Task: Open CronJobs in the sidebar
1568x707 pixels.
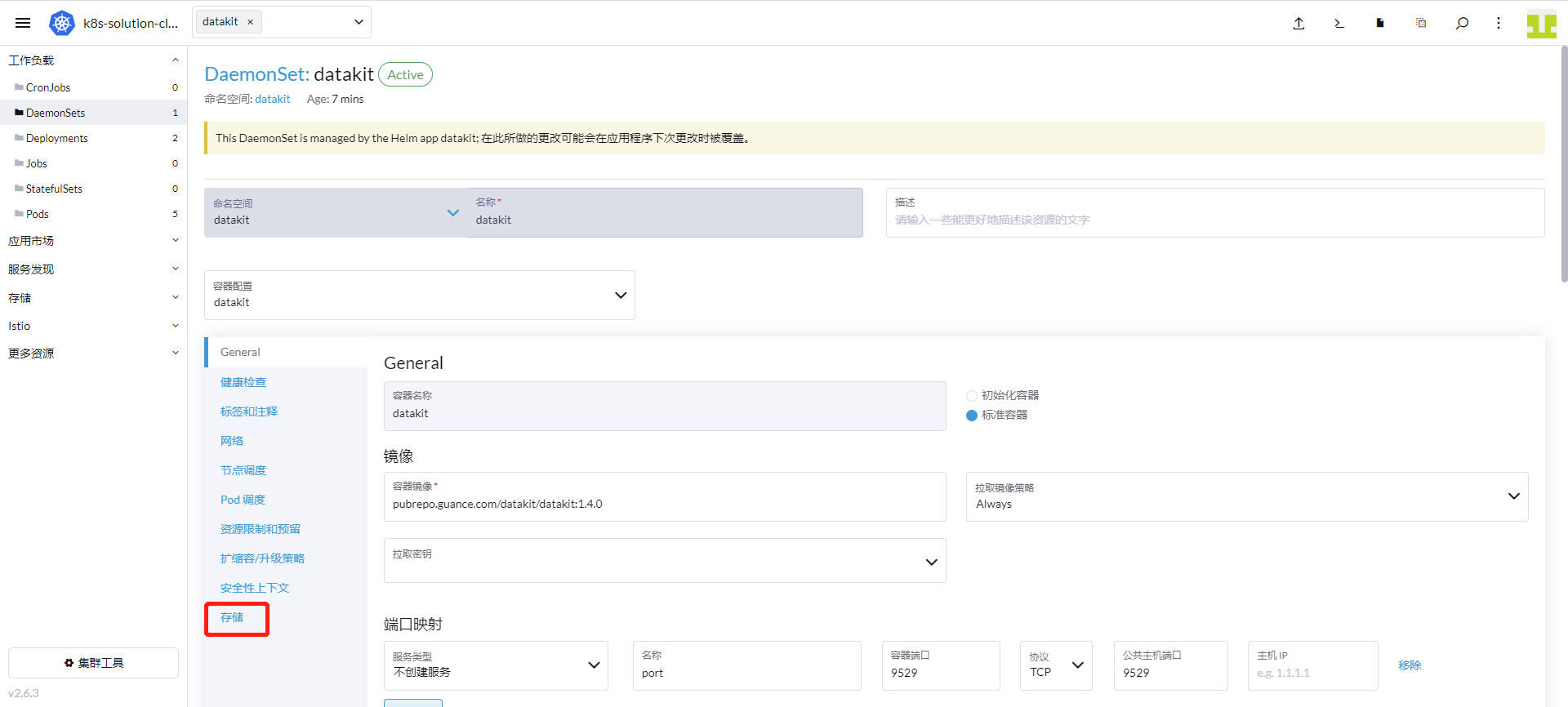Action: click(93, 87)
